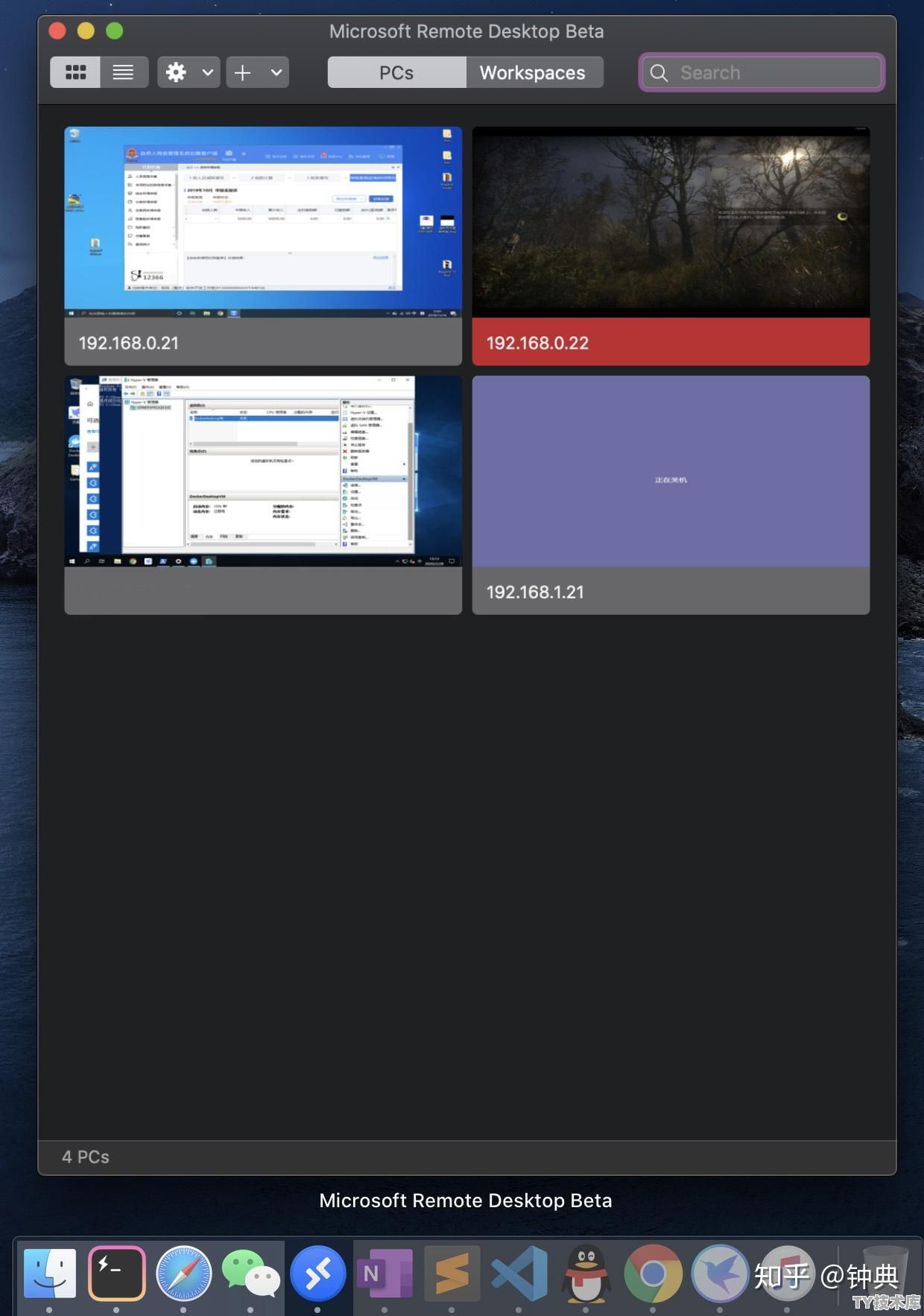
Task: Open Visual Studio Code from the Dock
Action: point(519,1274)
